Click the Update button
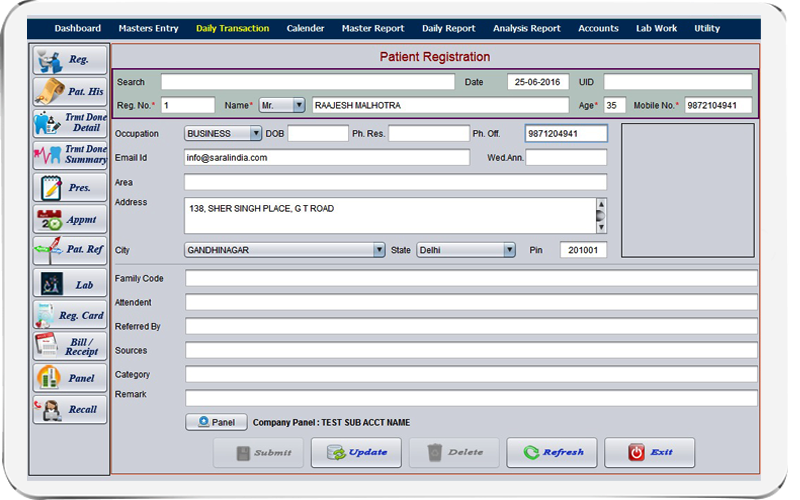Screen dimensions: 800x500 pos(356,453)
